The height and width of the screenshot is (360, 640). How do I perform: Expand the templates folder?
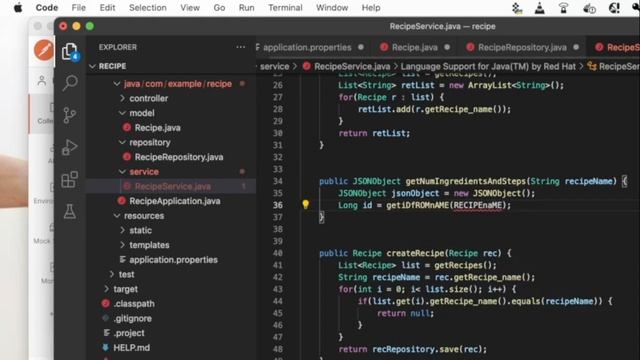pos(122,245)
